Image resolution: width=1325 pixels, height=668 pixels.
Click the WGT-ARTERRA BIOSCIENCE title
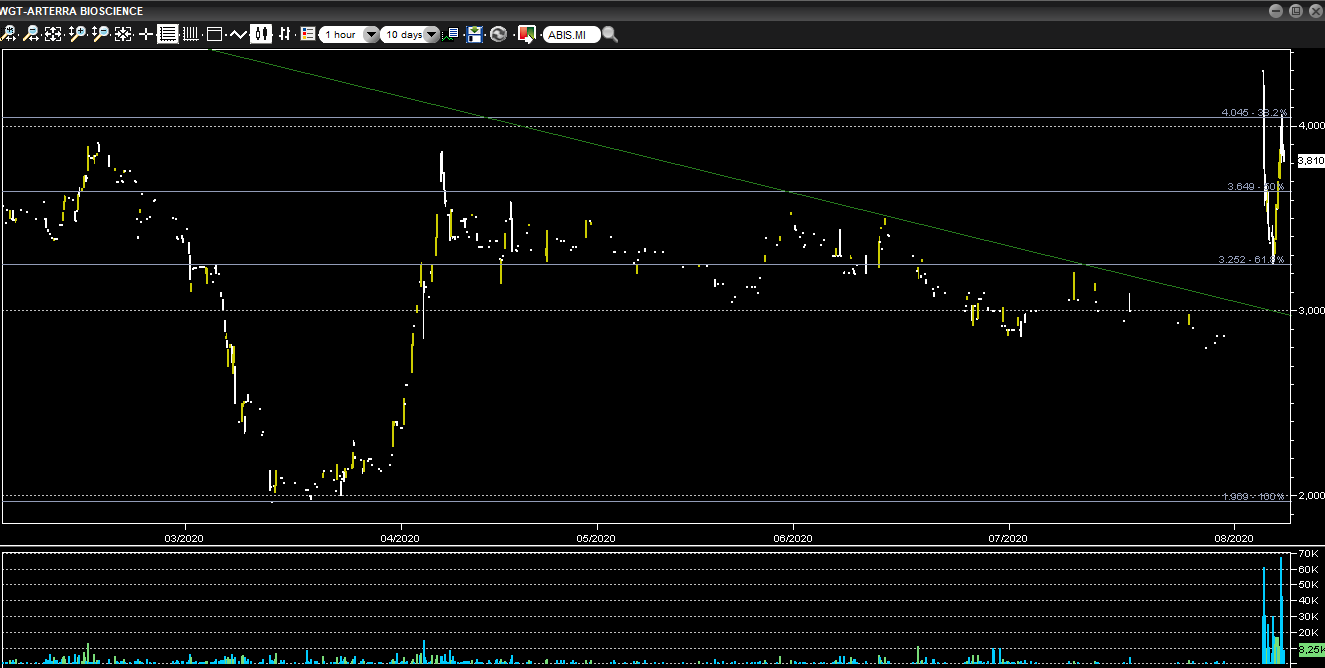72,11
